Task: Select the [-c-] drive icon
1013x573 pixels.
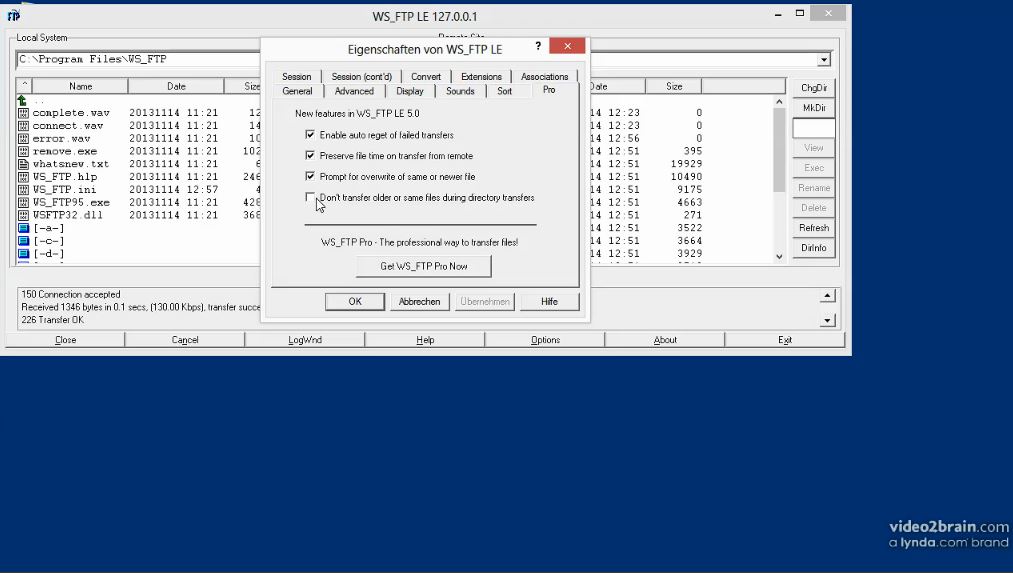Action: [x=23, y=241]
